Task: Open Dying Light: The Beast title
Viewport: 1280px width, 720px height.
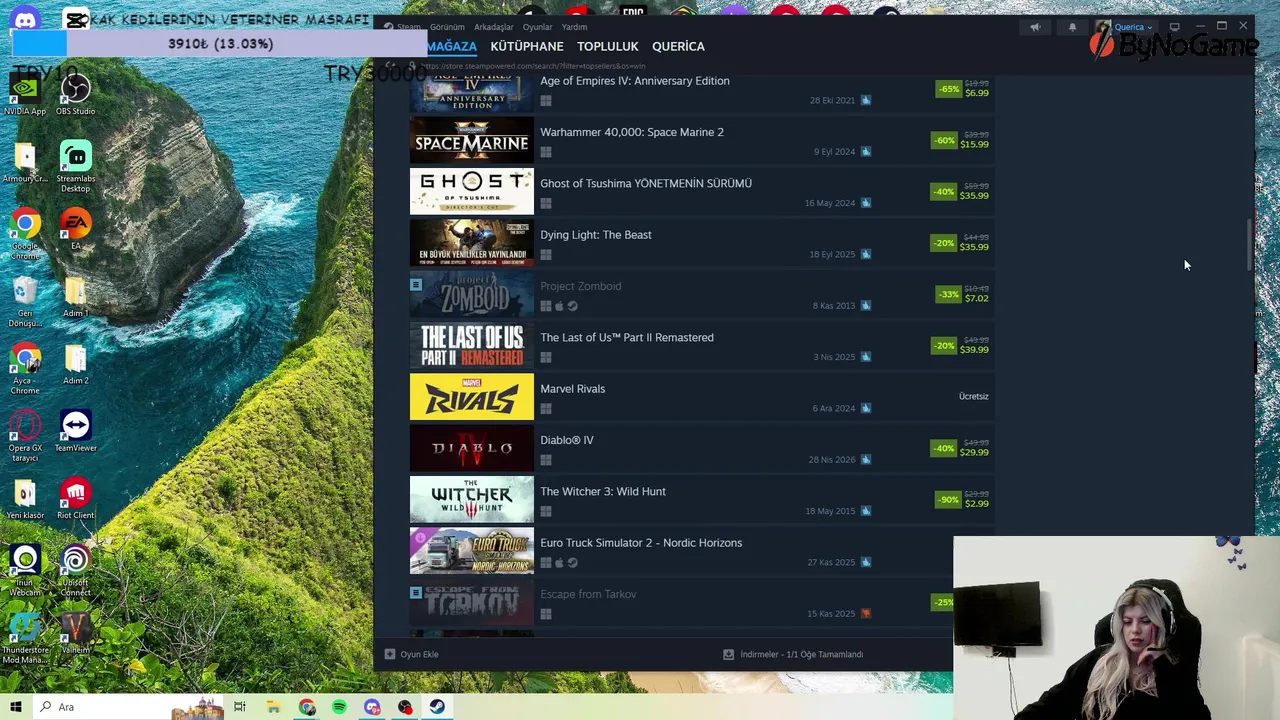Action: tap(595, 235)
